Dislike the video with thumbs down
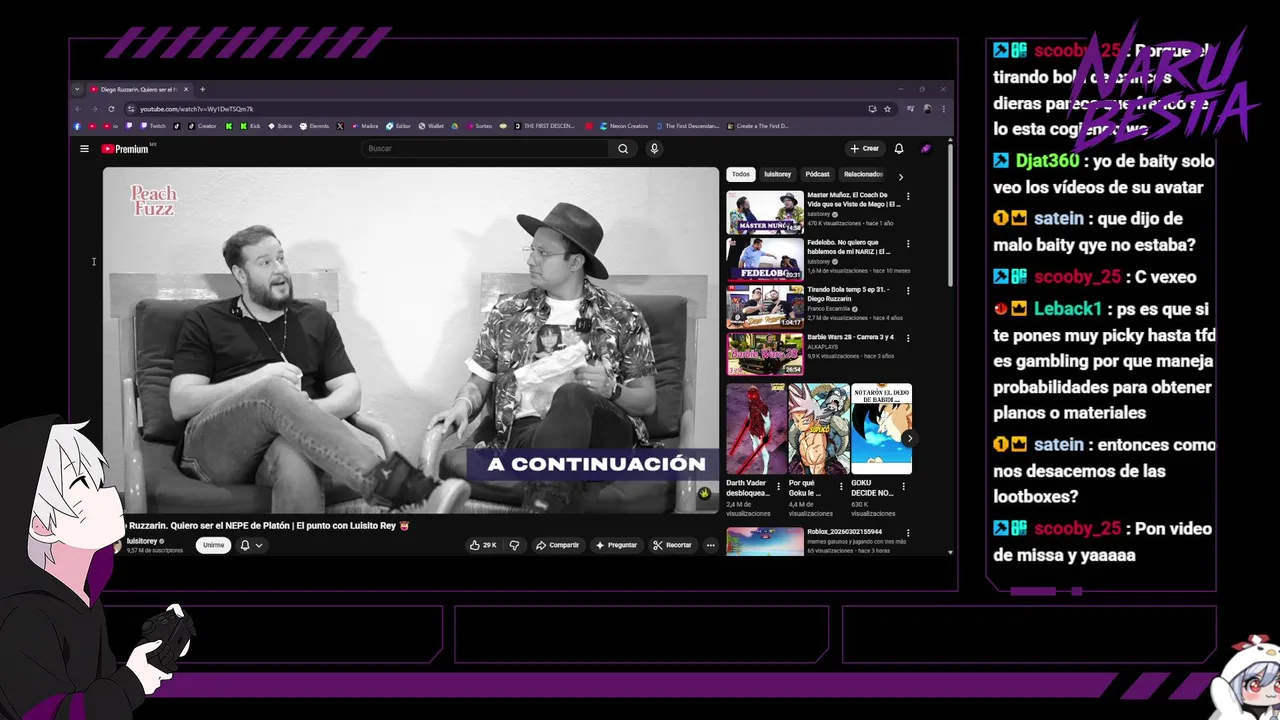 (x=515, y=545)
